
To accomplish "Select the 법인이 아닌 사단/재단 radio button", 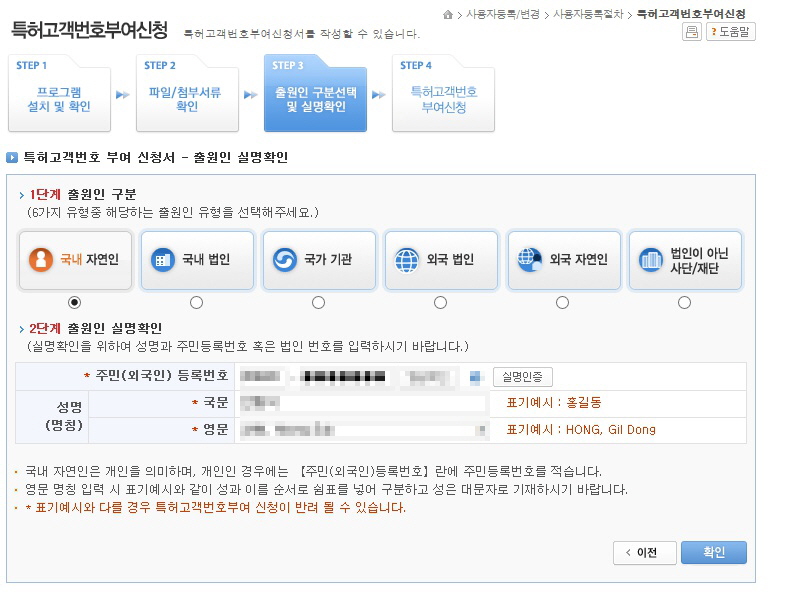I will coord(684,303).
